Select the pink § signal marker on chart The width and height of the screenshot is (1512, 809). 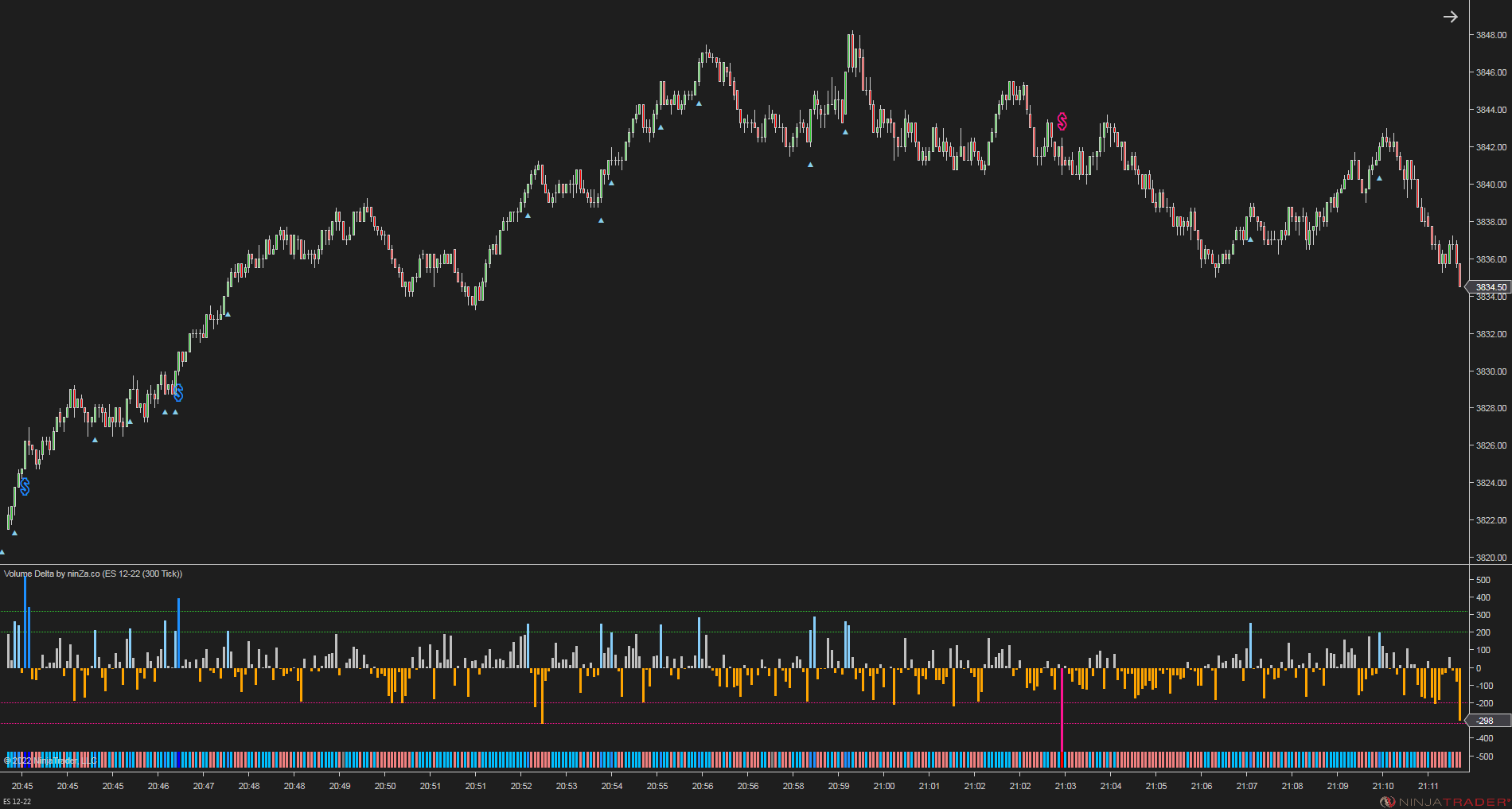(1062, 122)
